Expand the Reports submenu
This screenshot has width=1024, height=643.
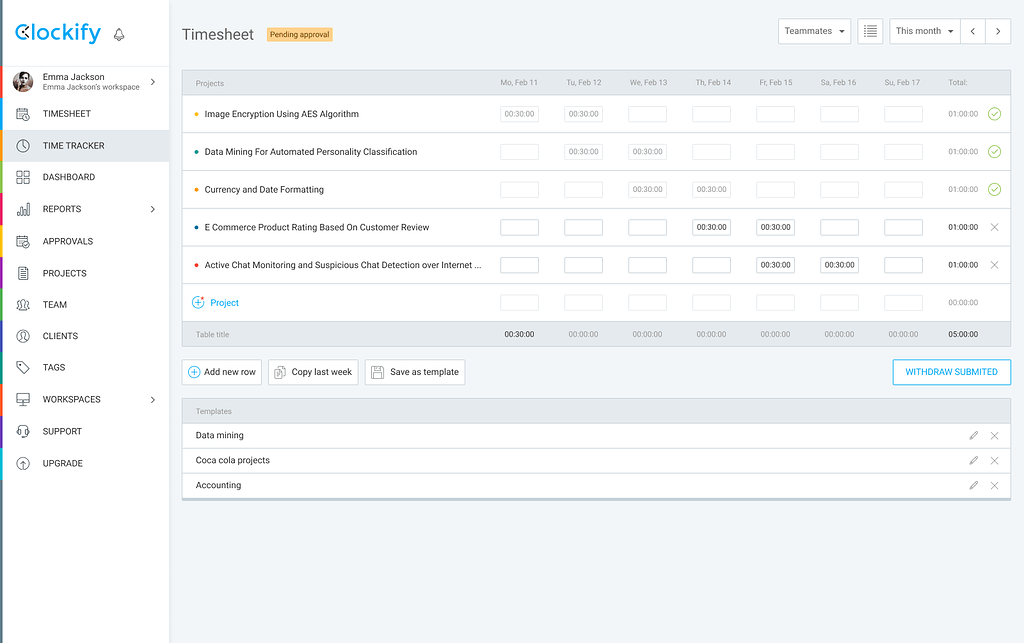pos(152,209)
